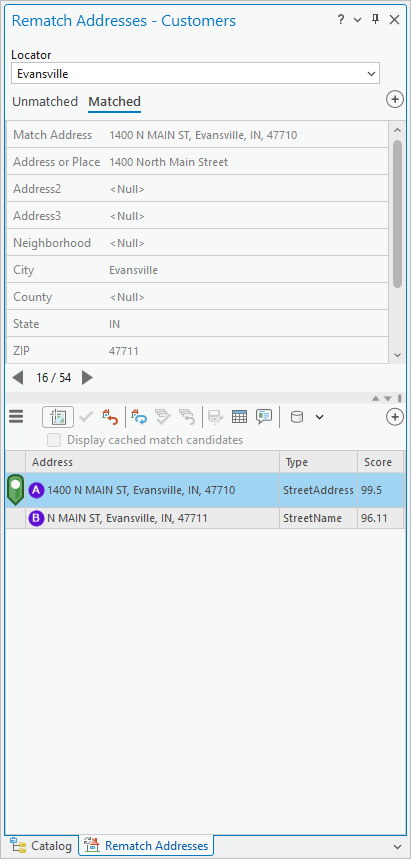Click the rematch refresh icon with blue arrows
The image size is (411, 859).
click(x=139, y=417)
